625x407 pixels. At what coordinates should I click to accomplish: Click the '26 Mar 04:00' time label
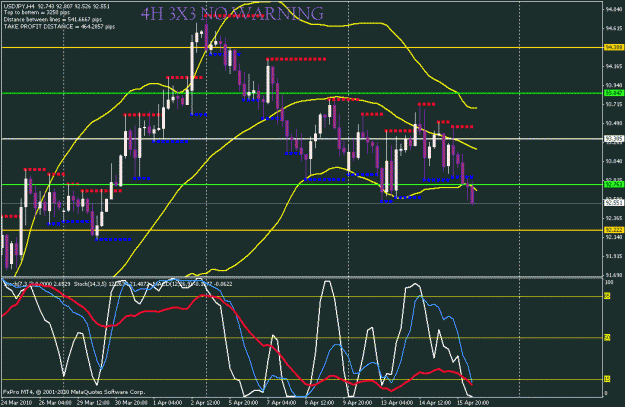point(55,403)
